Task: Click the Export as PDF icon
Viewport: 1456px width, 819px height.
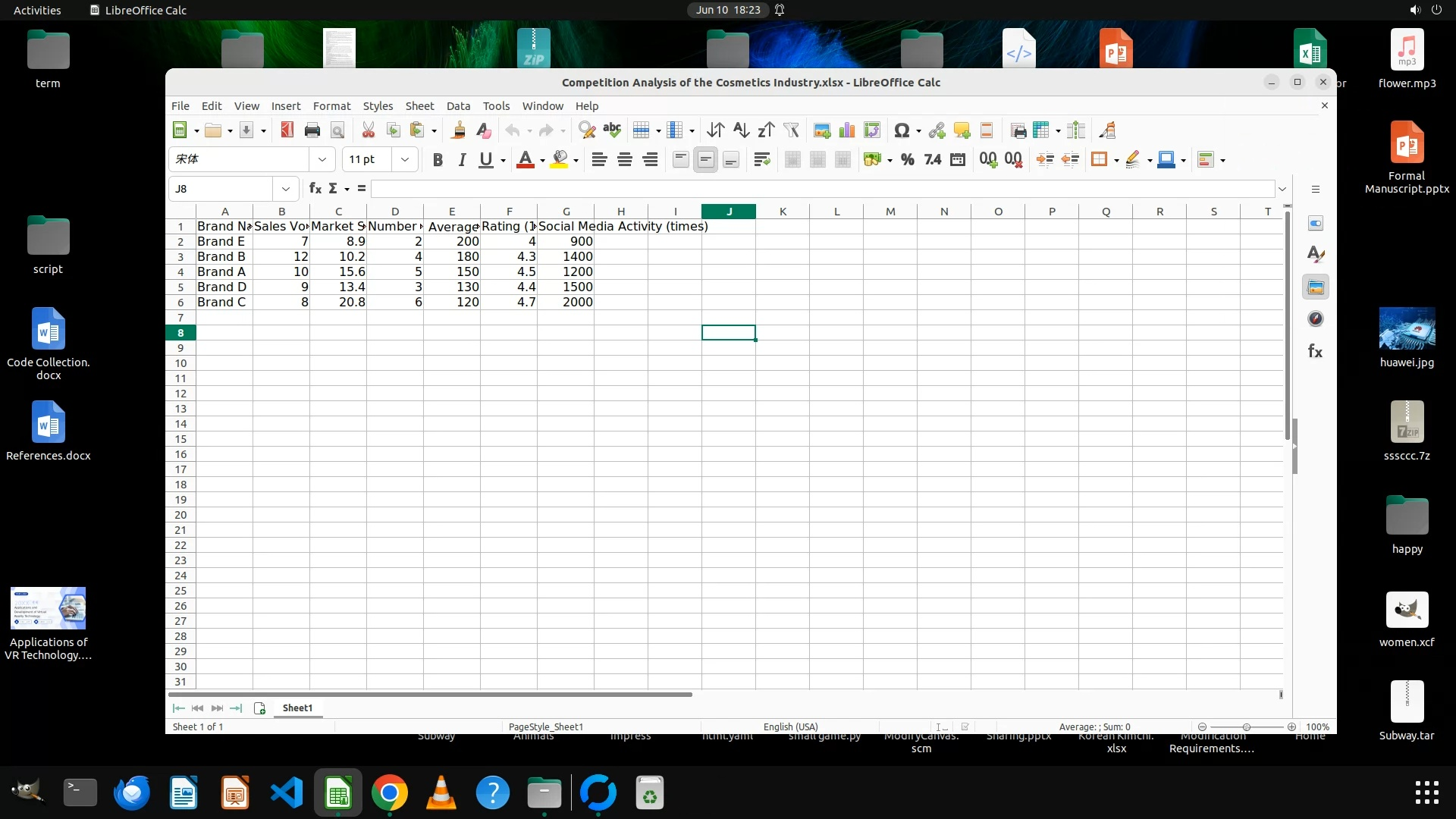Action: pos(287,130)
